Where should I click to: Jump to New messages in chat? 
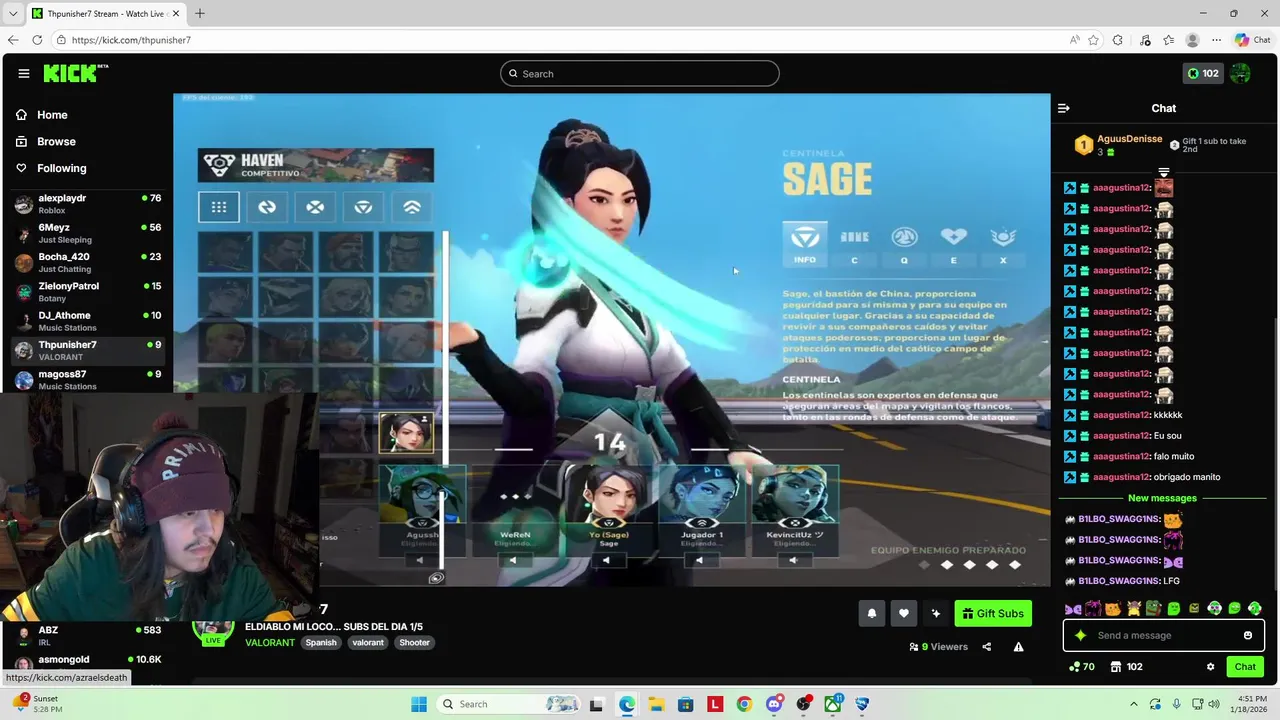click(1162, 498)
